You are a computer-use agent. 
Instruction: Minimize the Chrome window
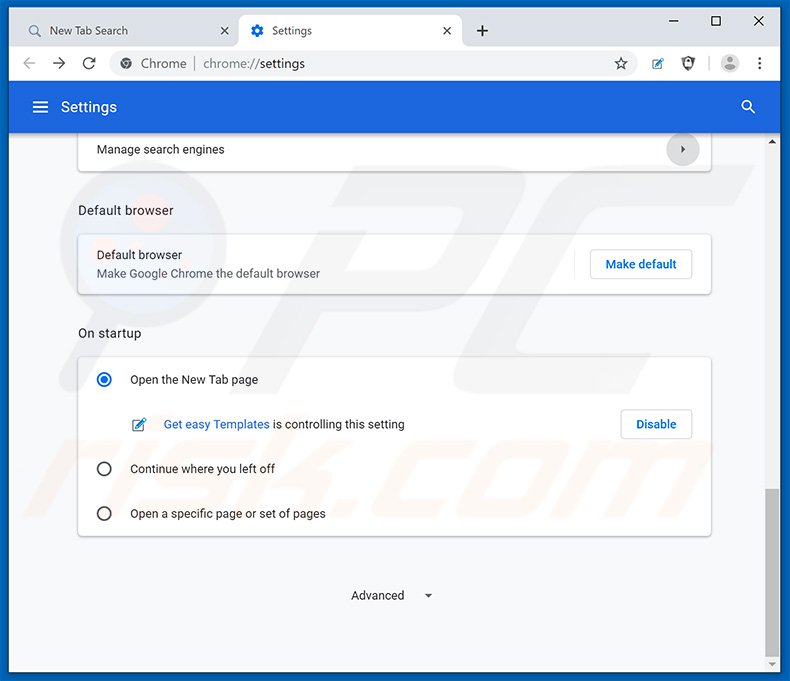[x=673, y=21]
